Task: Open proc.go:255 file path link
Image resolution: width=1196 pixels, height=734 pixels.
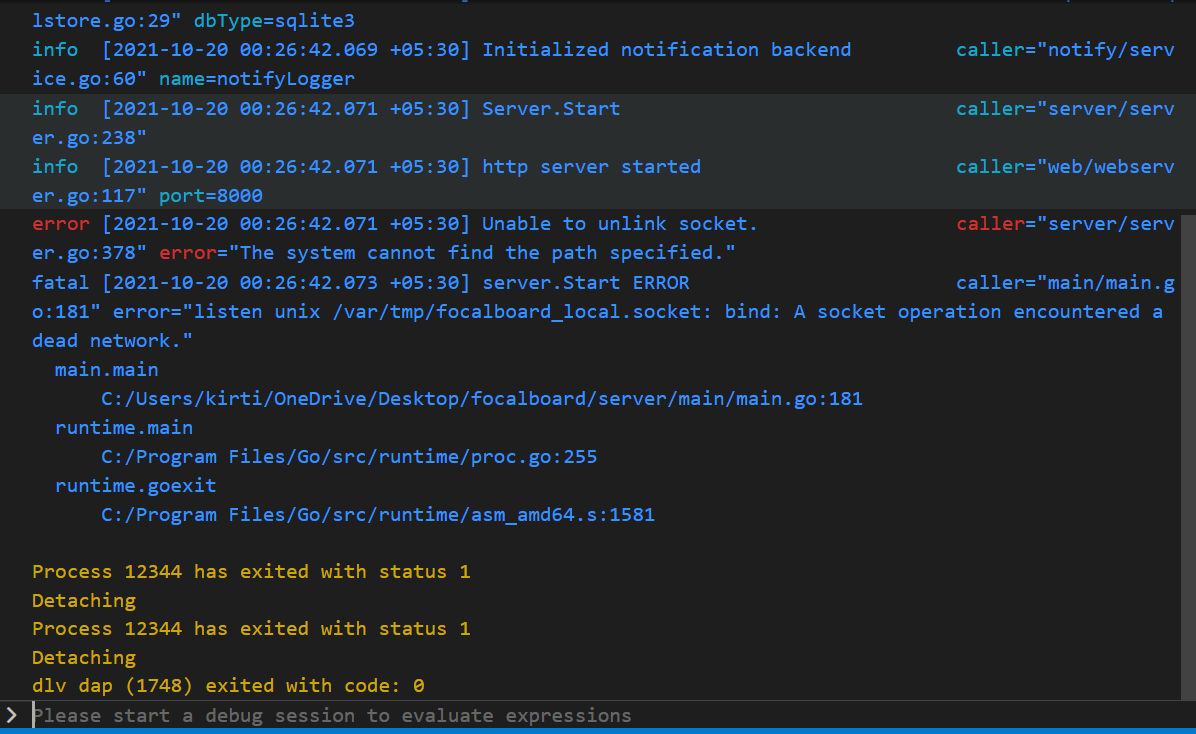Action: pos(349,457)
